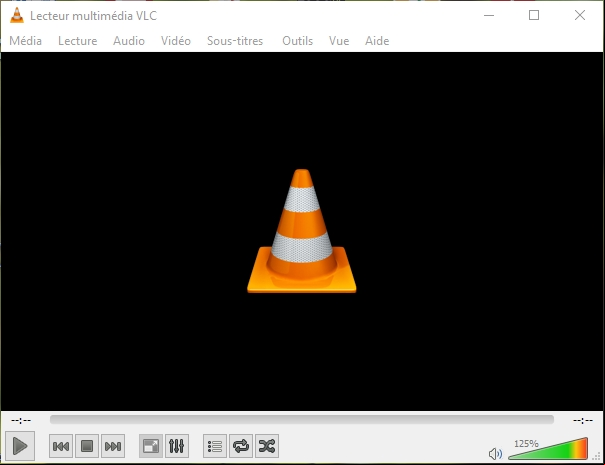Minimize the VLC window
This screenshot has height=465, width=605.
tap(489, 15)
